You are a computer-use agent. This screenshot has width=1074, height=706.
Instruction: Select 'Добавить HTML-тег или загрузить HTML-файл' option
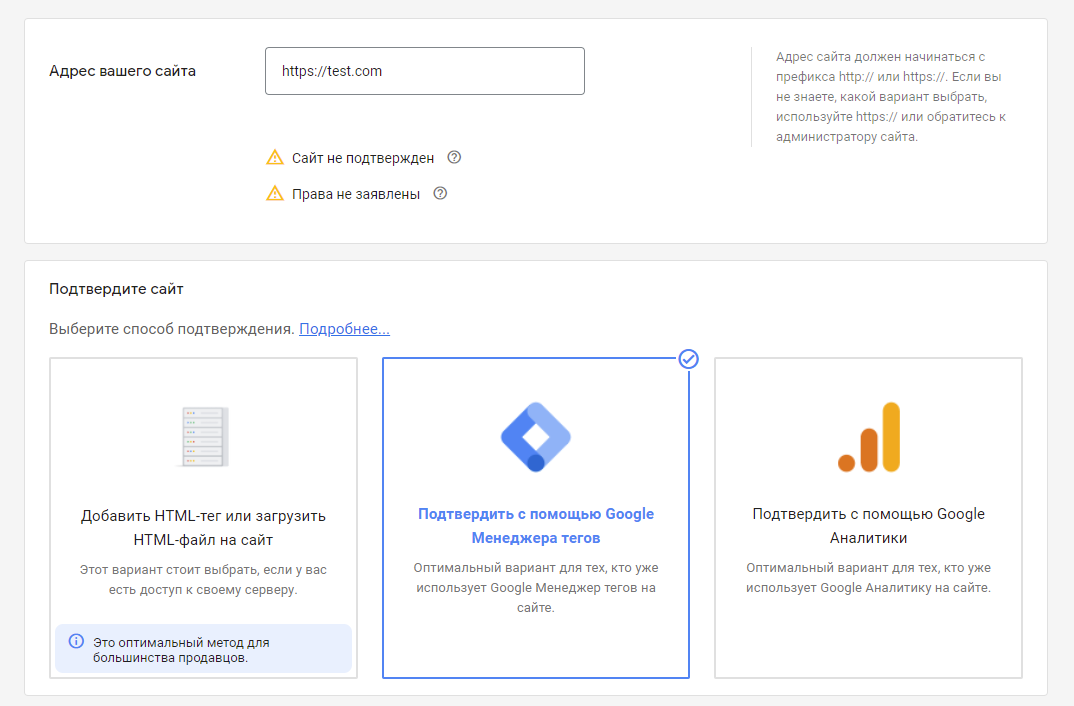tap(203, 527)
